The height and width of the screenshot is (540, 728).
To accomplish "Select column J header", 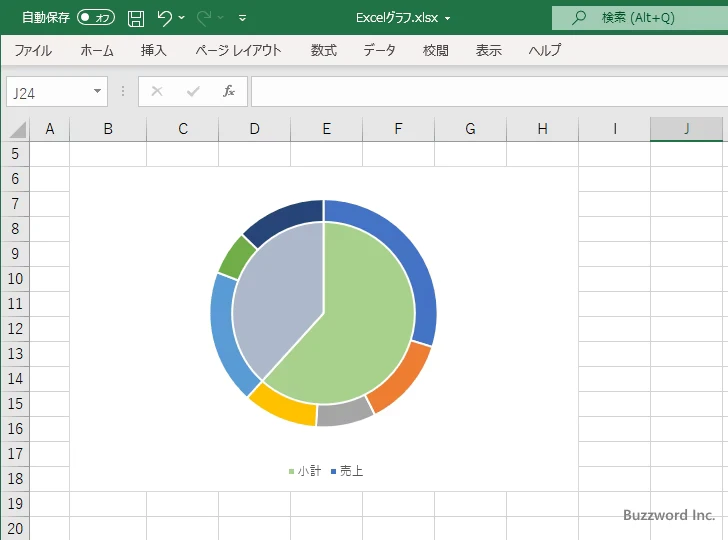I will coord(686,129).
